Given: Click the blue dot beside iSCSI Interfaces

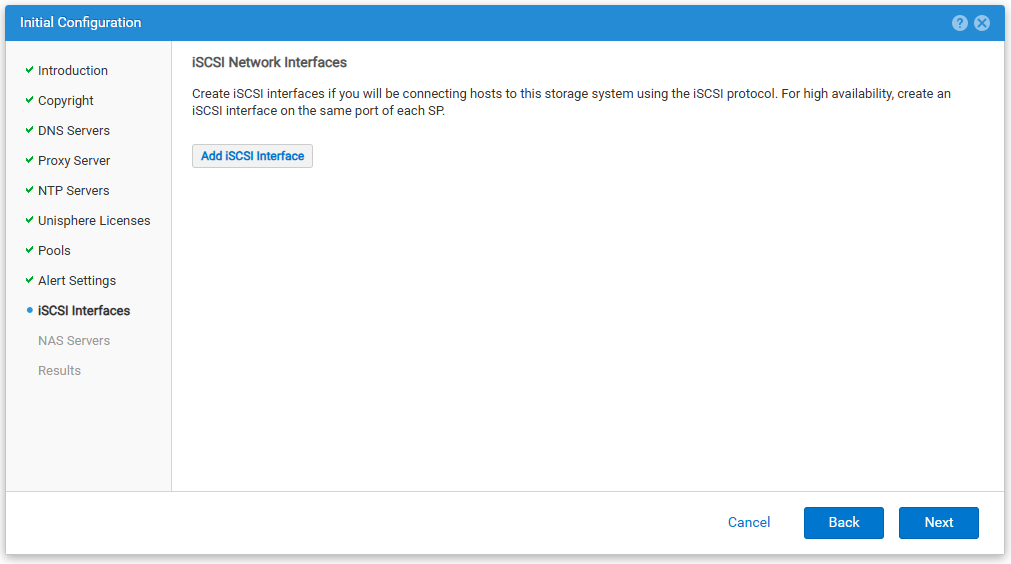Looking at the screenshot, I should [30, 310].
